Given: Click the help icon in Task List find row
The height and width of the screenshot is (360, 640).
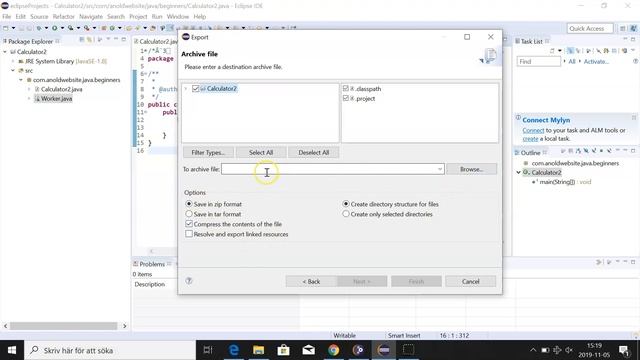Looking at the screenshot, I should pyautogui.click(x=635, y=61).
